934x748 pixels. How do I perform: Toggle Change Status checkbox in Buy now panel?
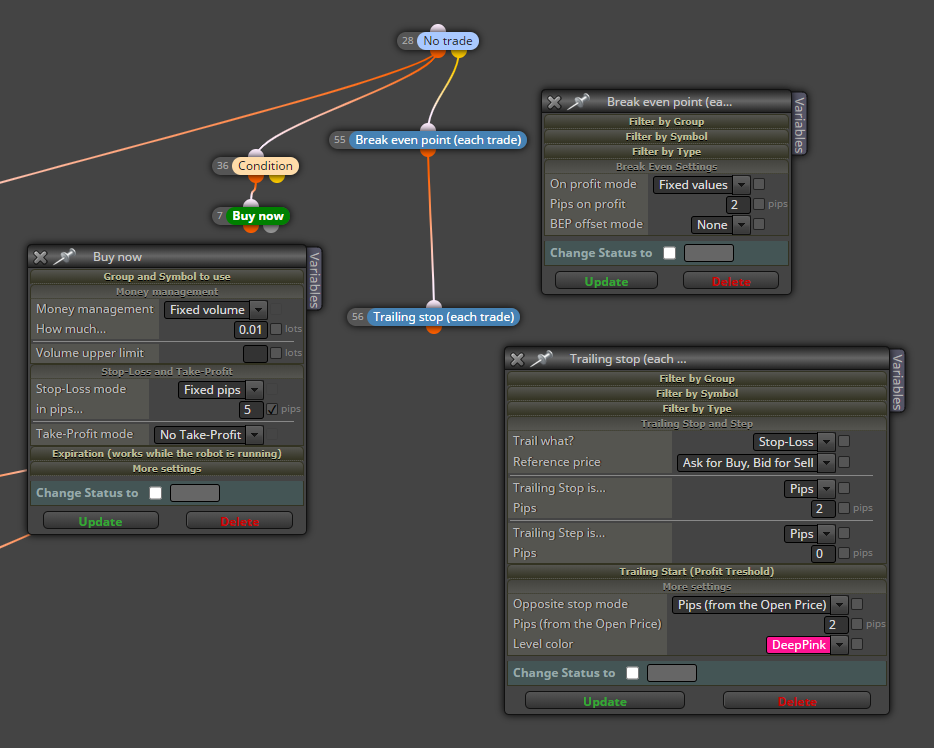click(x=155, y=493)
